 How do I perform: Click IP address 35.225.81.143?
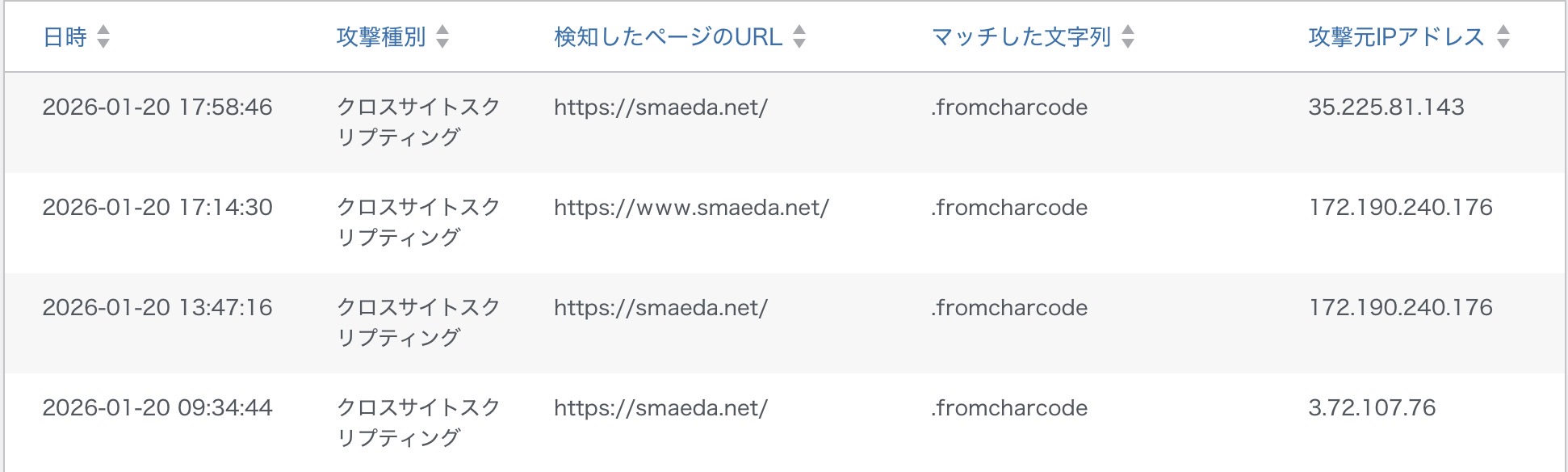[x=1386, y=107]
